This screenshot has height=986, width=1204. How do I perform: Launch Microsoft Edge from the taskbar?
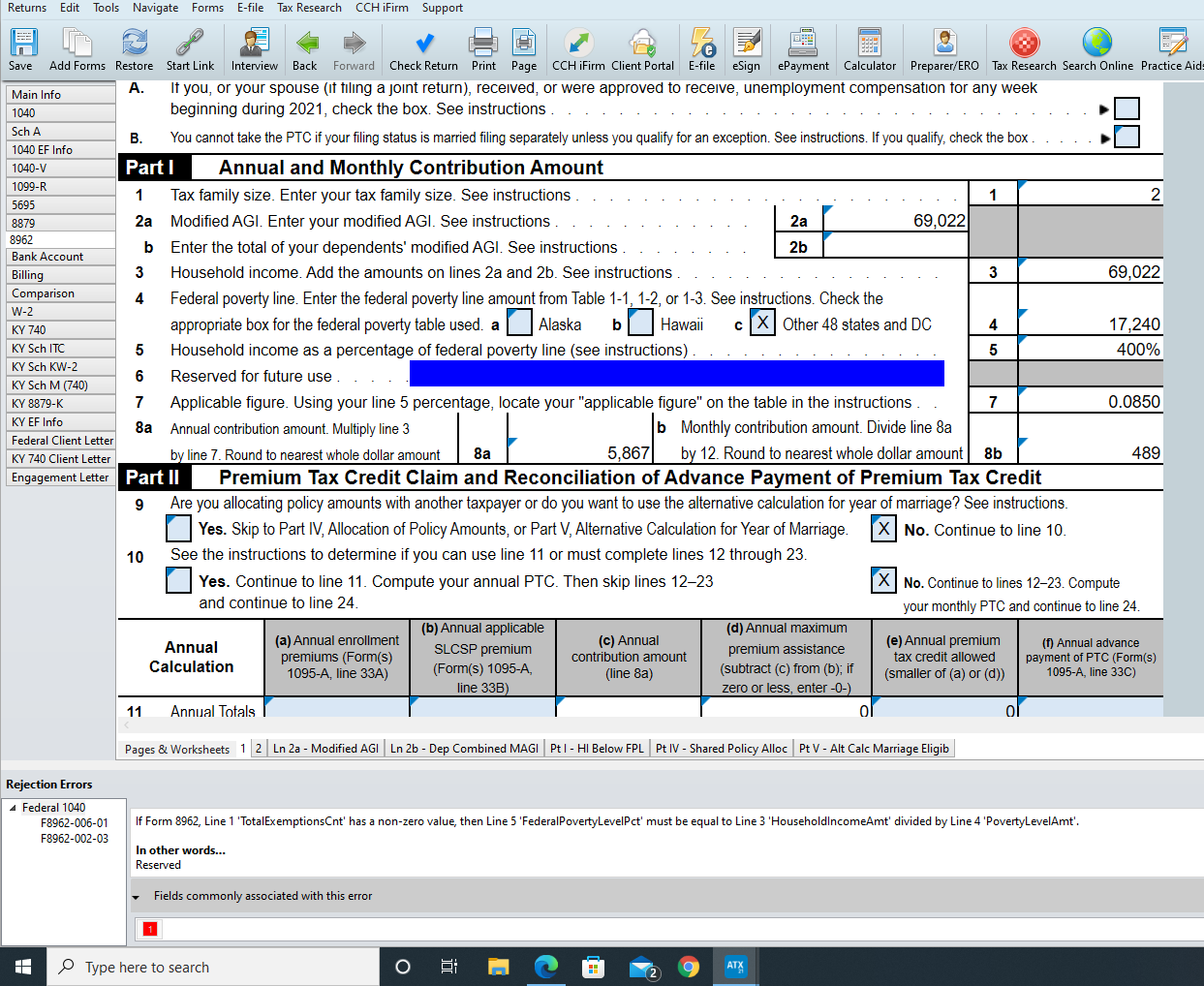point(546,967)
